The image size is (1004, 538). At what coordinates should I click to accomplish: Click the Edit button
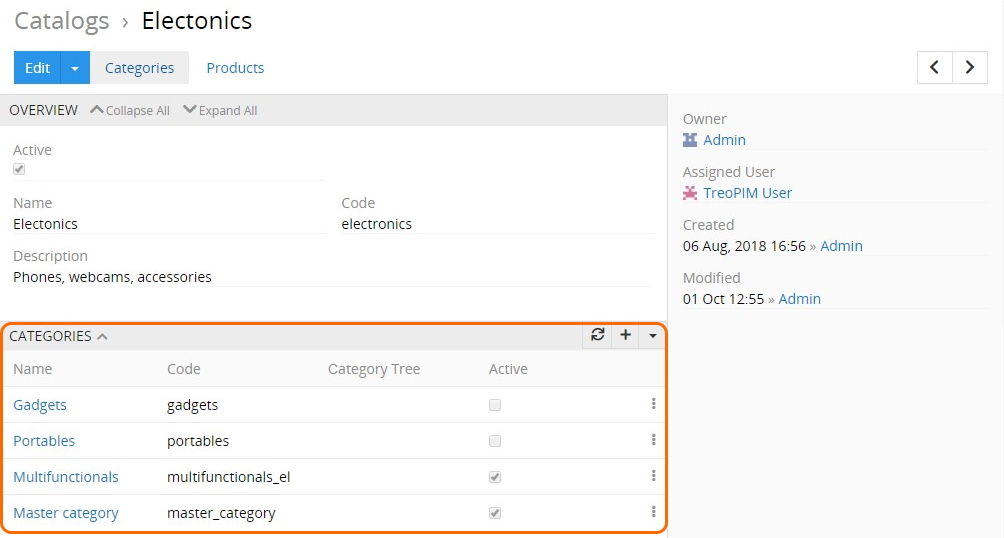click(37, 68)
